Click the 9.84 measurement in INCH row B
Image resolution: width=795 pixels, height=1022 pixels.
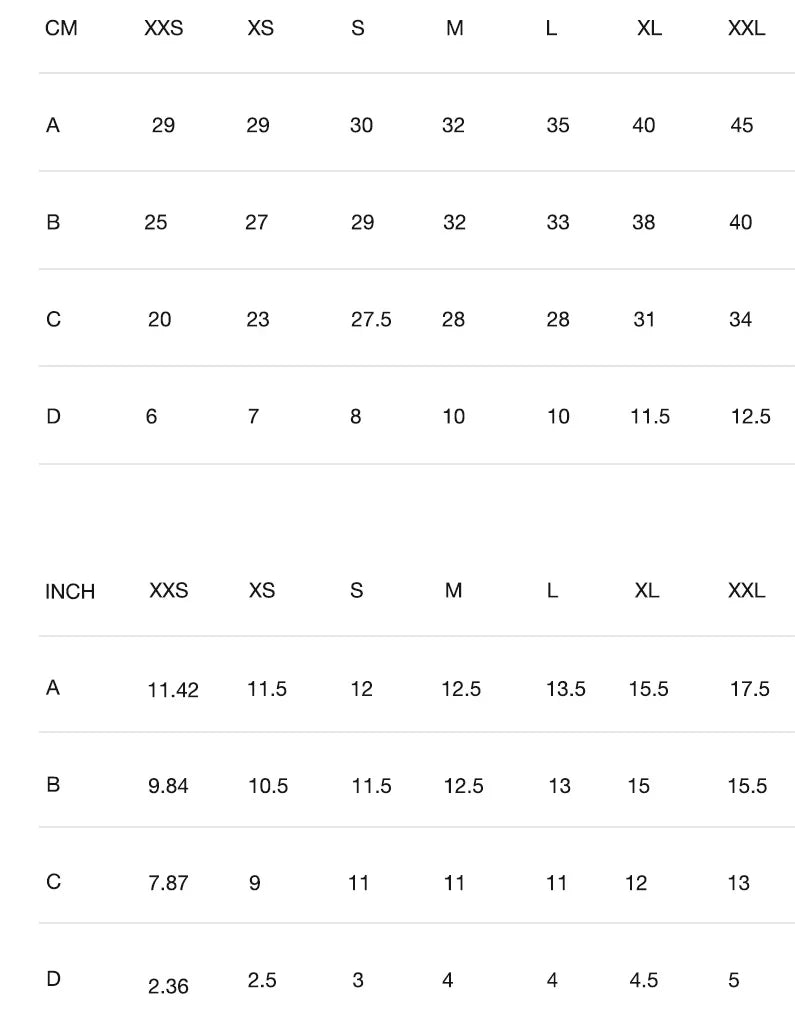coord(168,787)
